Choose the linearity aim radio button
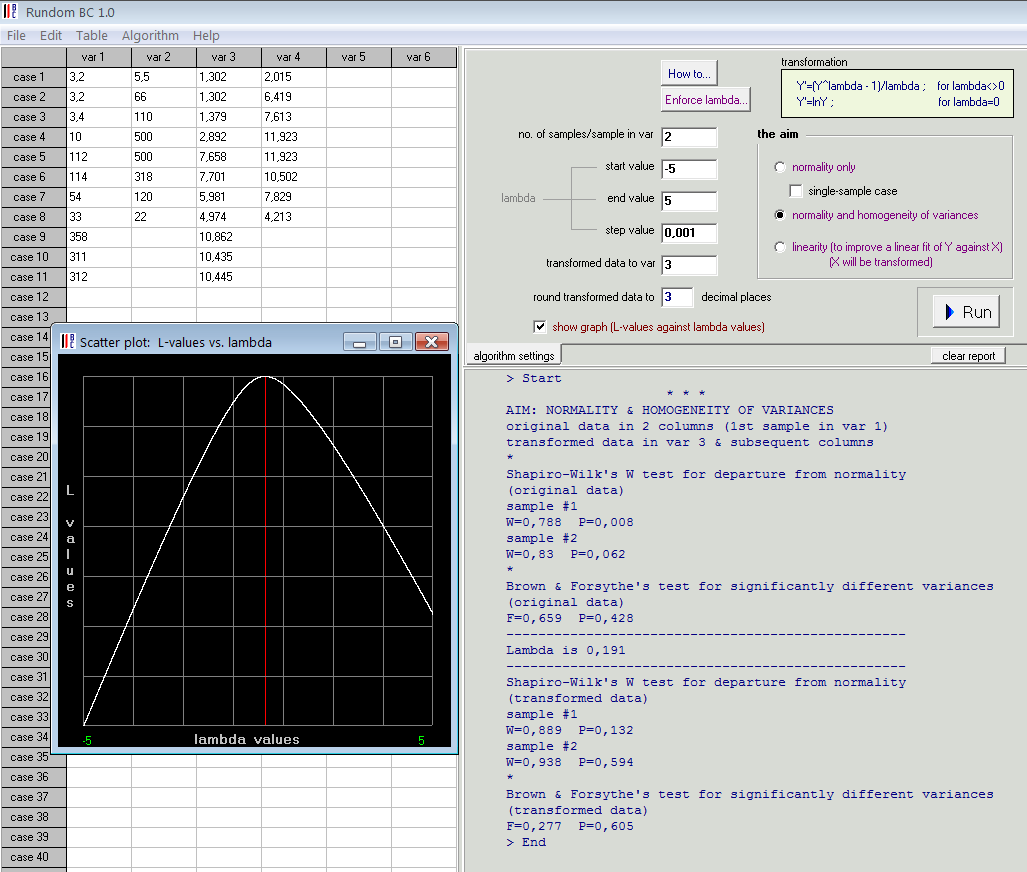 pos(781,247)
